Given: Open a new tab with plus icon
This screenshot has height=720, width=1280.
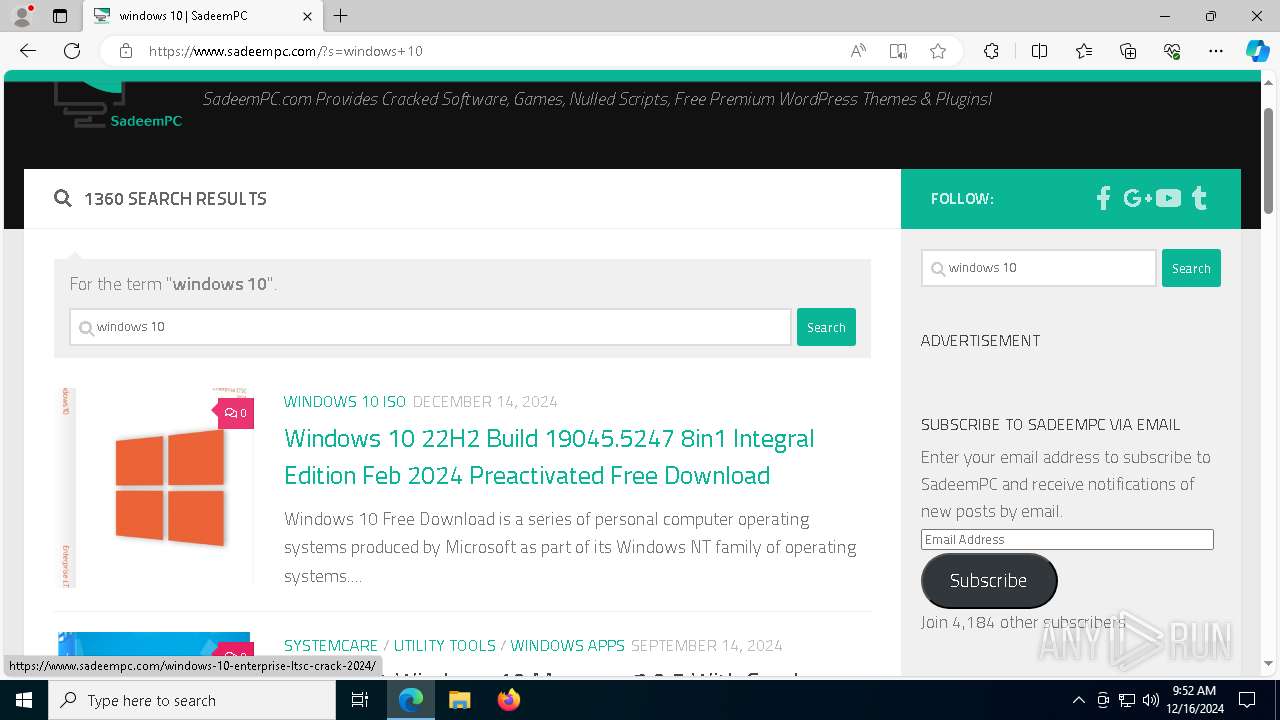Looking at the screenshot, I should pyautogui.click(x=341, y=16).
